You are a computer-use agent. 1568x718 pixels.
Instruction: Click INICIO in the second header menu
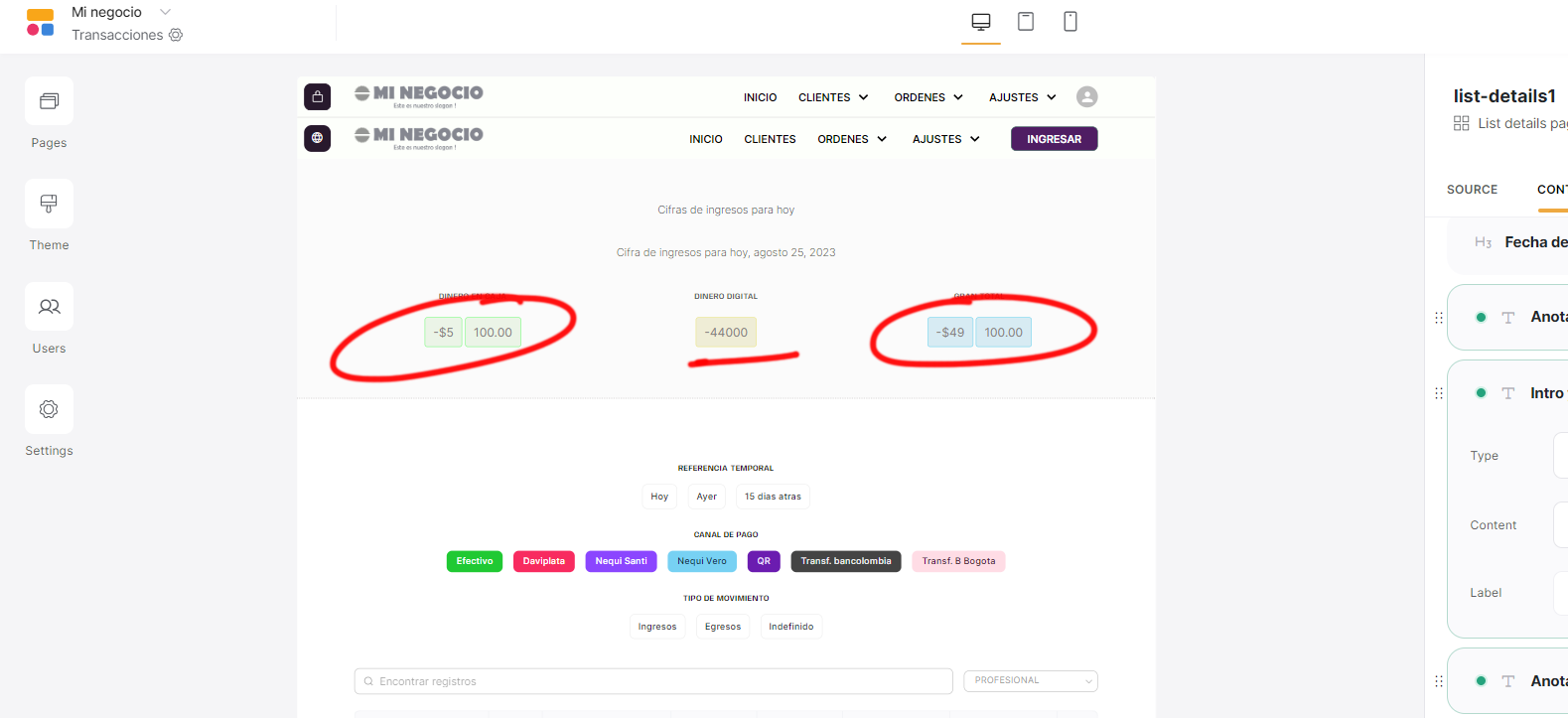(x=706, y=139)
